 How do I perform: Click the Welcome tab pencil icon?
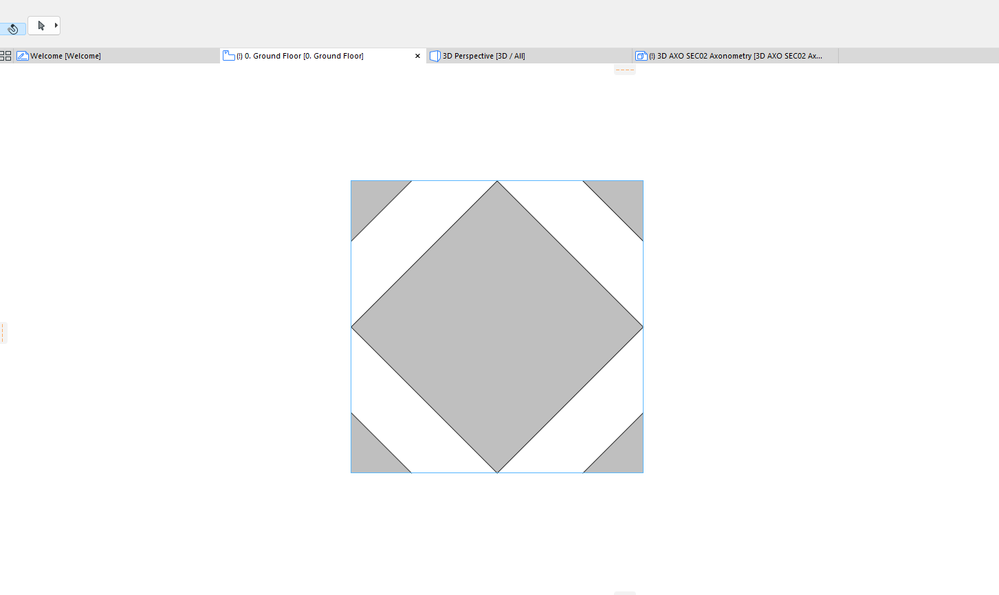pos(22,56)
